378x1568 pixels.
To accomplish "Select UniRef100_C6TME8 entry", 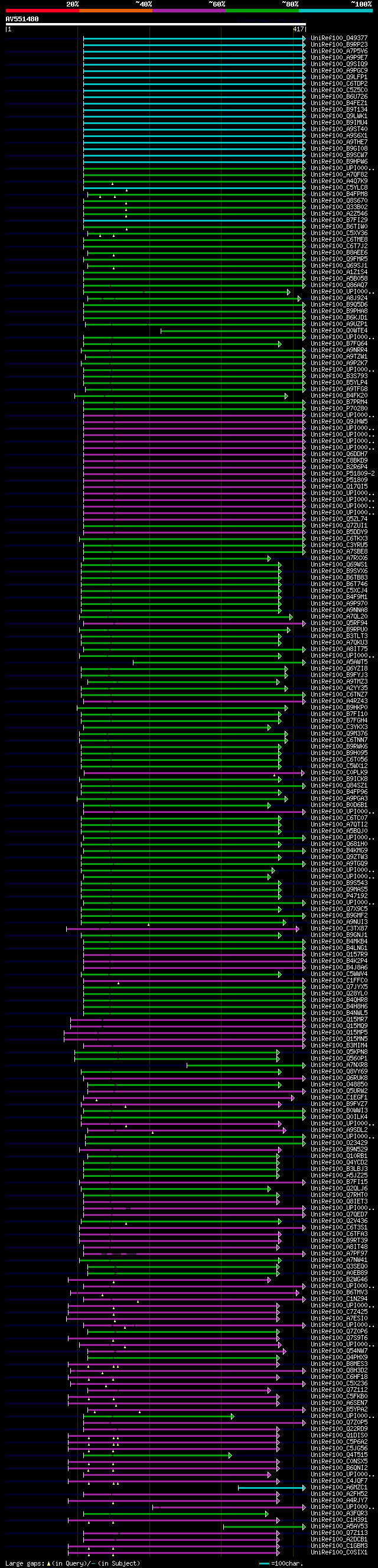I will [x=339, y=239].
